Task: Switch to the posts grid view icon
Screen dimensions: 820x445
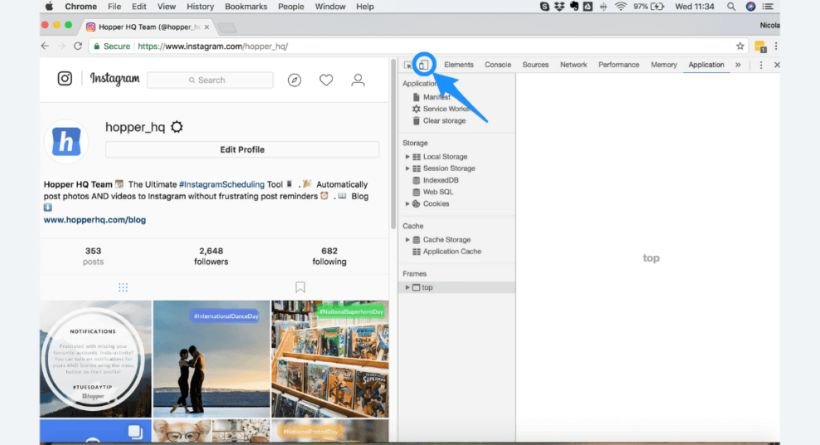Action: pos(123,287)
